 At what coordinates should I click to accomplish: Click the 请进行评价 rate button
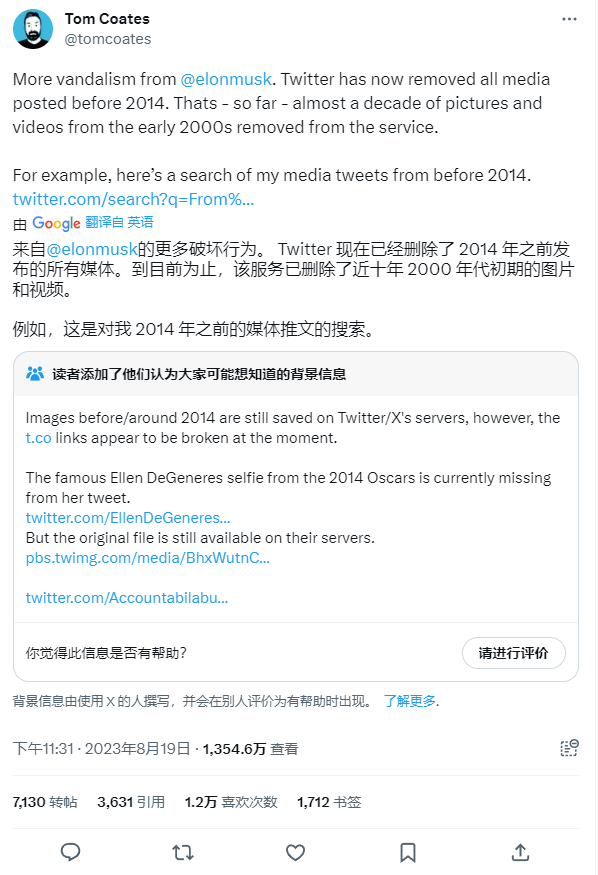tap(514, 653)
